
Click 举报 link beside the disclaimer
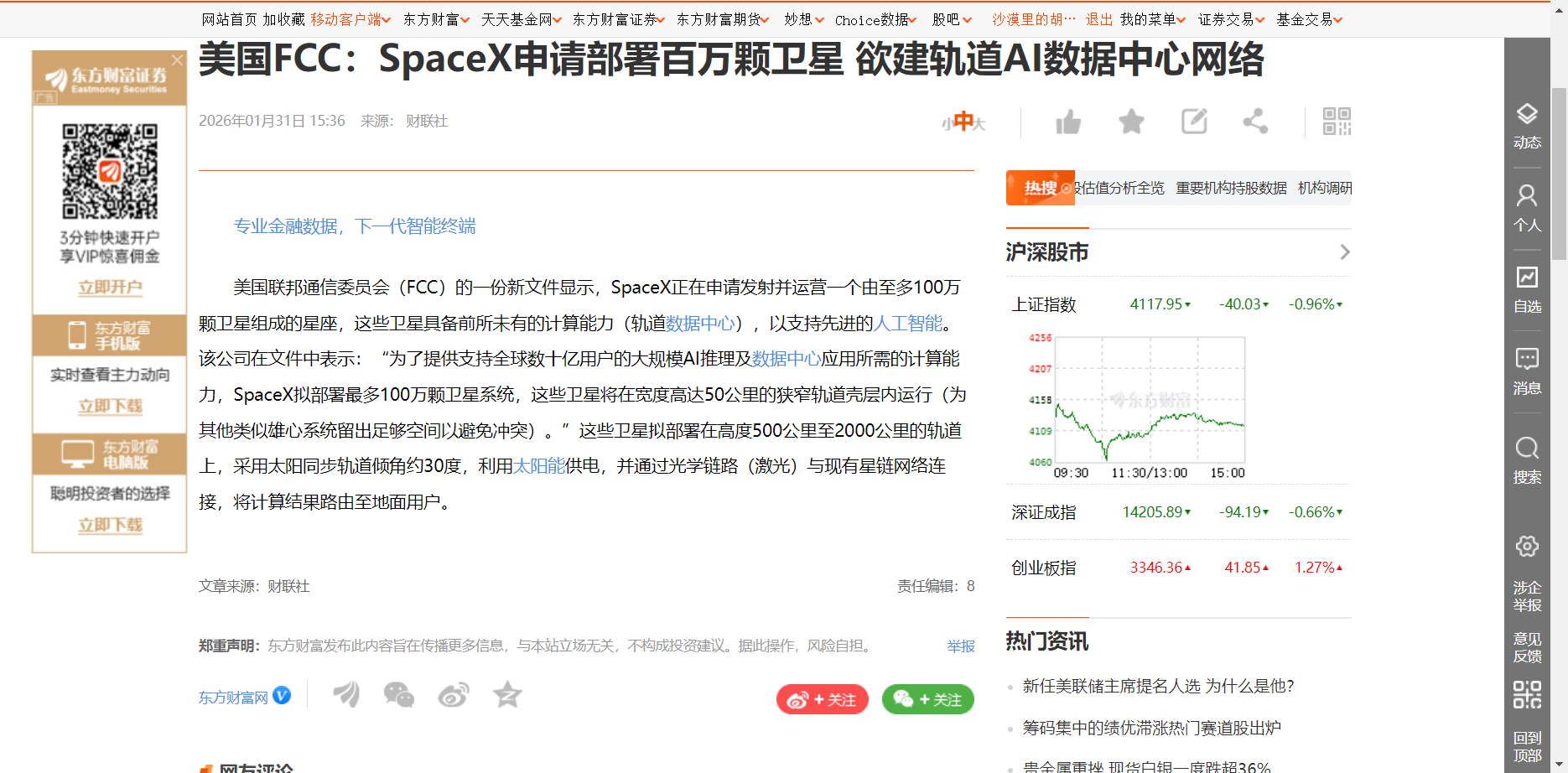click(x=961, y=646)
